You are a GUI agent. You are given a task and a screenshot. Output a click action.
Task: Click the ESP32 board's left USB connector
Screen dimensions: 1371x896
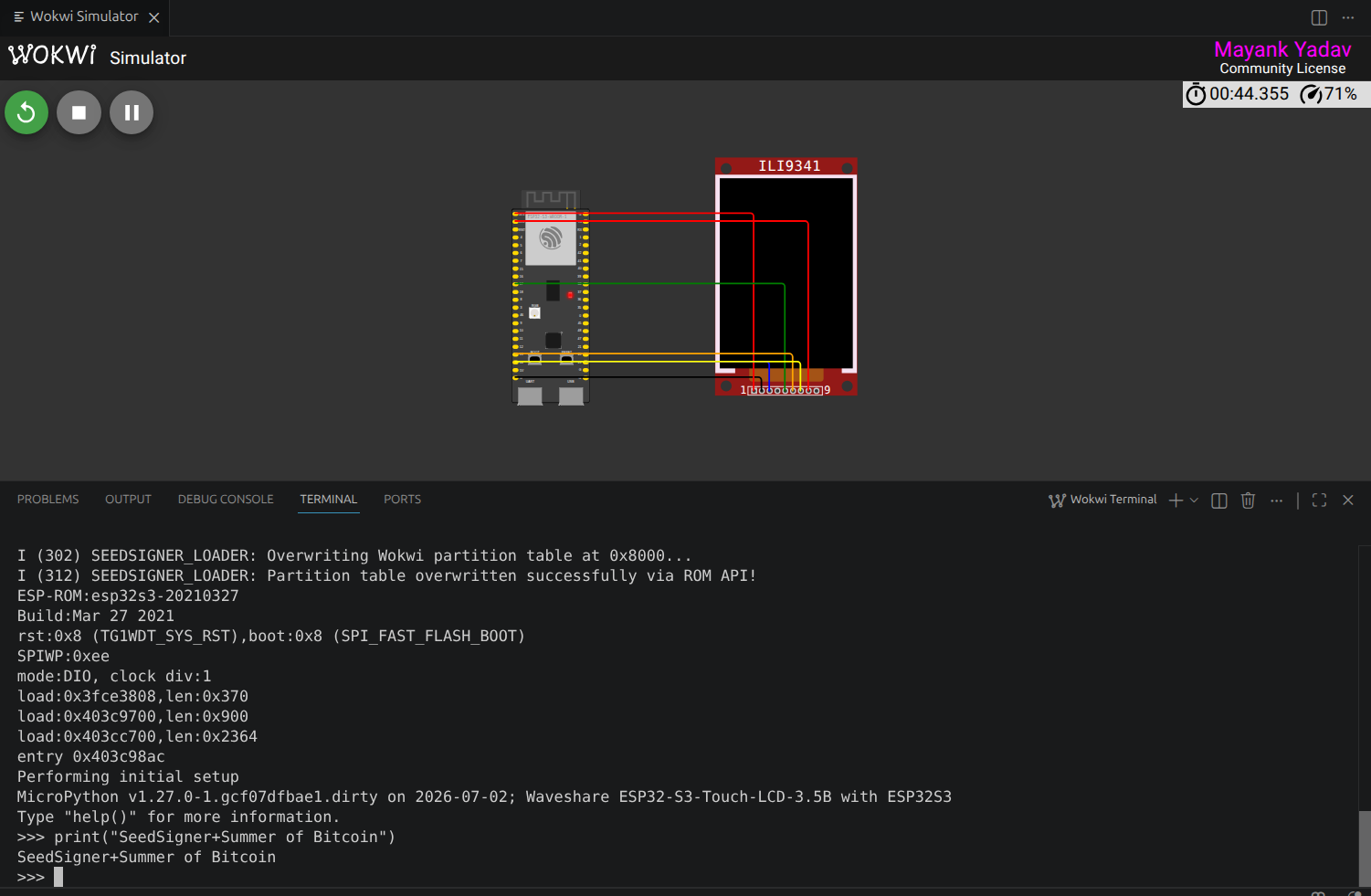tap(530, 395)
